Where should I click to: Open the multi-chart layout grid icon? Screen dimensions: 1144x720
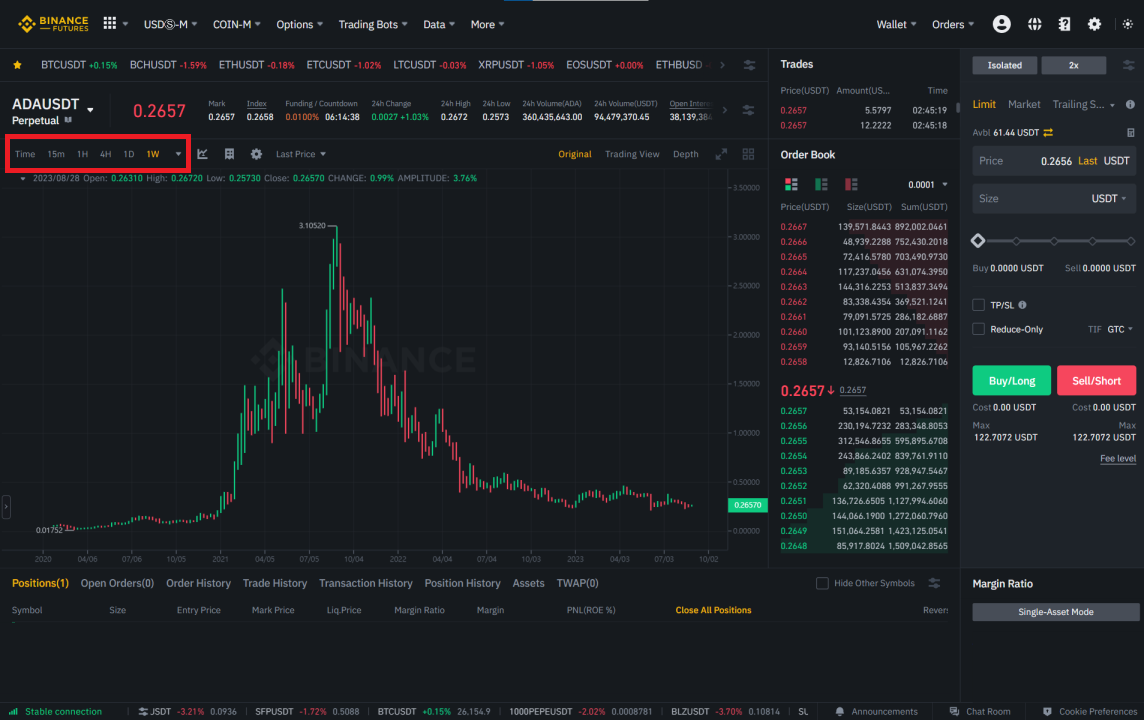[749, 154]
